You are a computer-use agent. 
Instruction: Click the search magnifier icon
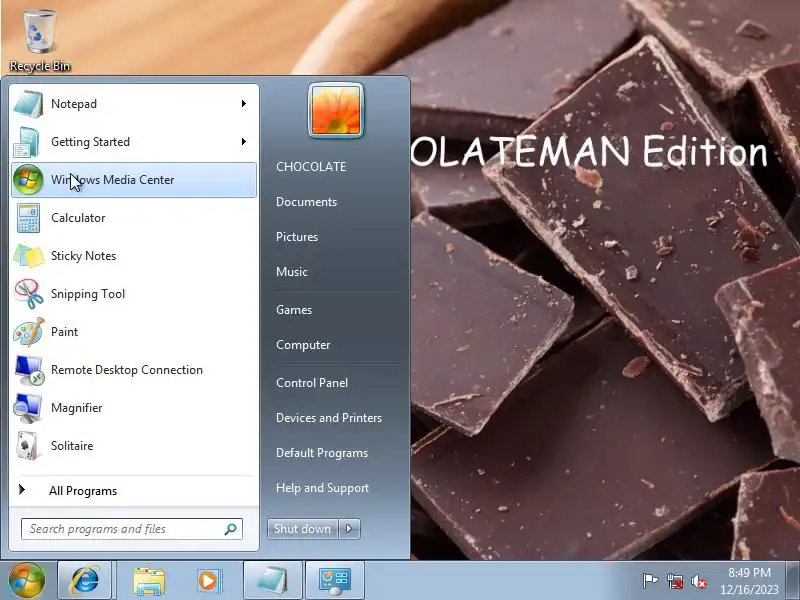231,529
